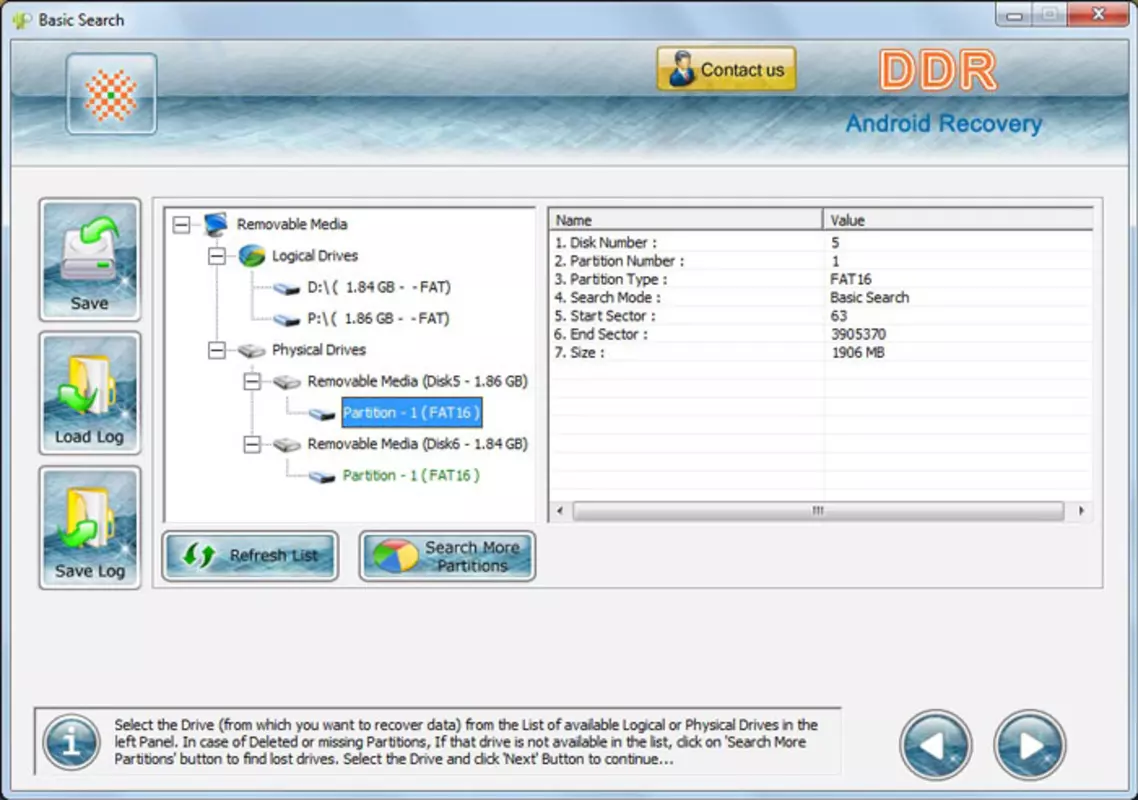Viewport: 1138px width, 800px height.
Task: Collapse the Disk5 Removable Media node
Action: [x=252, y=381]
